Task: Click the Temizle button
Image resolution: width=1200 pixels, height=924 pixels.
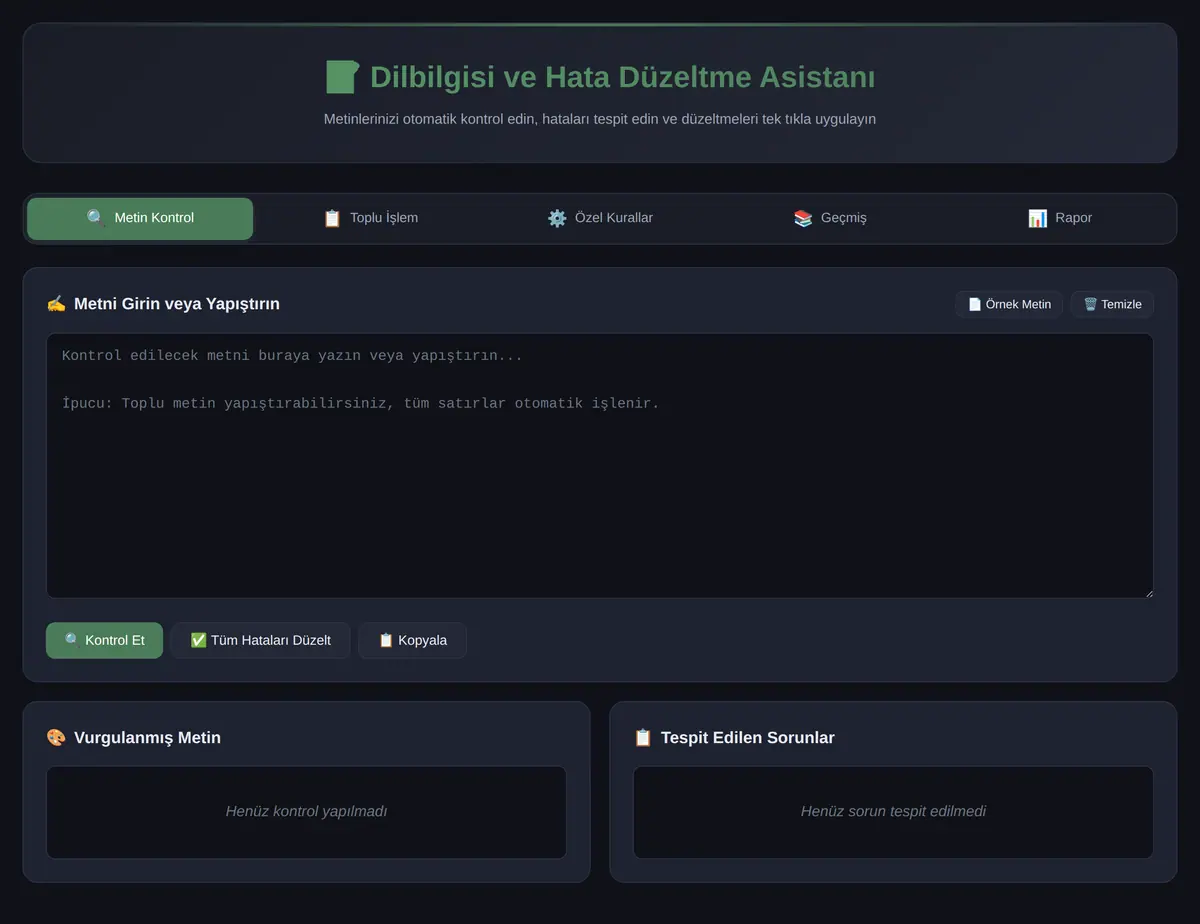Action: click(1112, 304)
